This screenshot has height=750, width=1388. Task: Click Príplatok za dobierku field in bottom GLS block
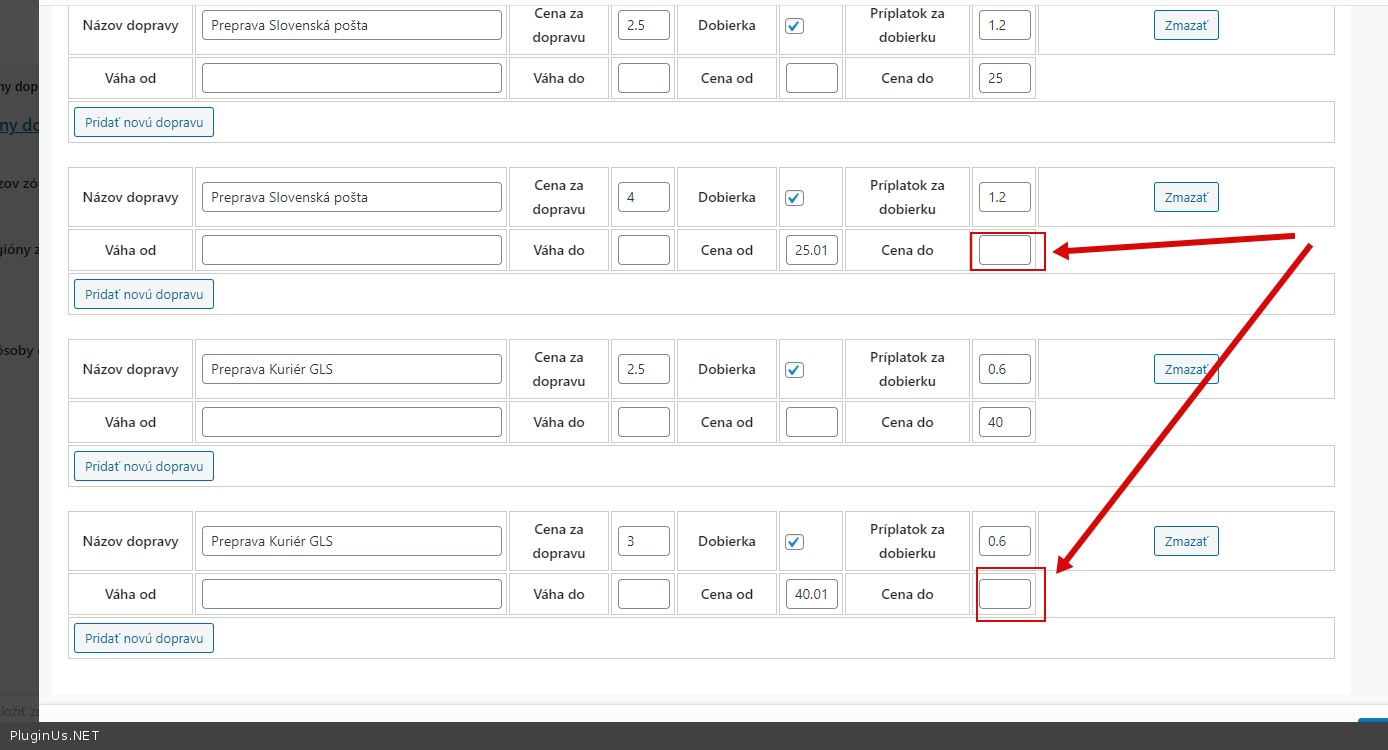tap(1004, 541)
